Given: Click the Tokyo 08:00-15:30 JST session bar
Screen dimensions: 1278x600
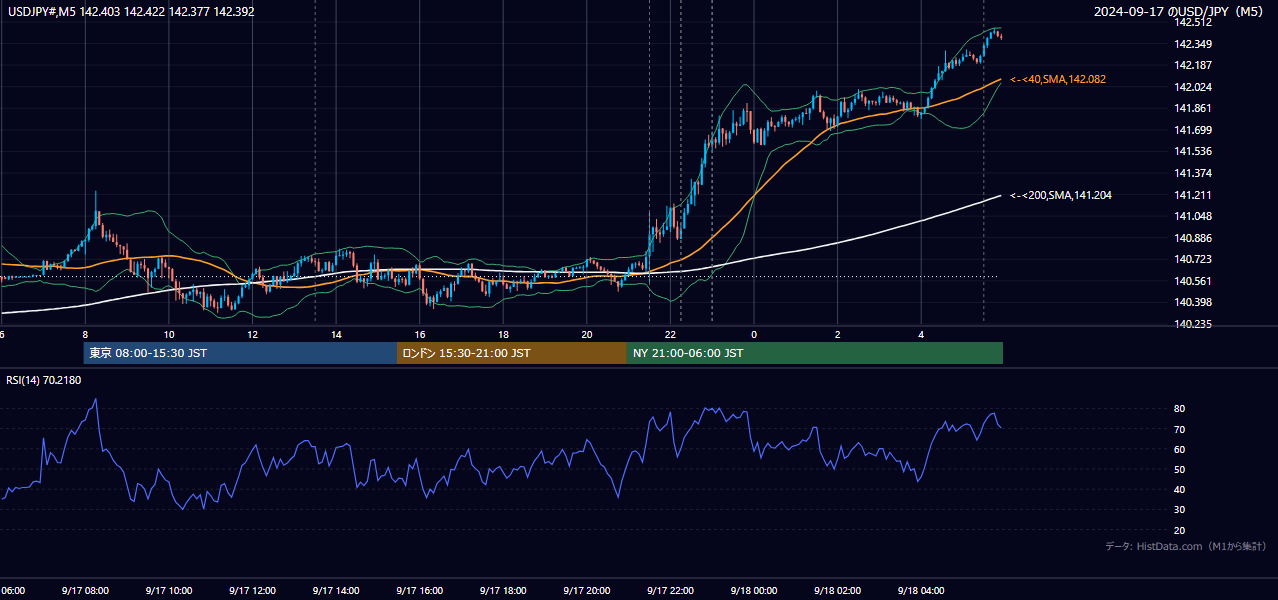Looking at the screenshot, I should (x=240, y=353).
